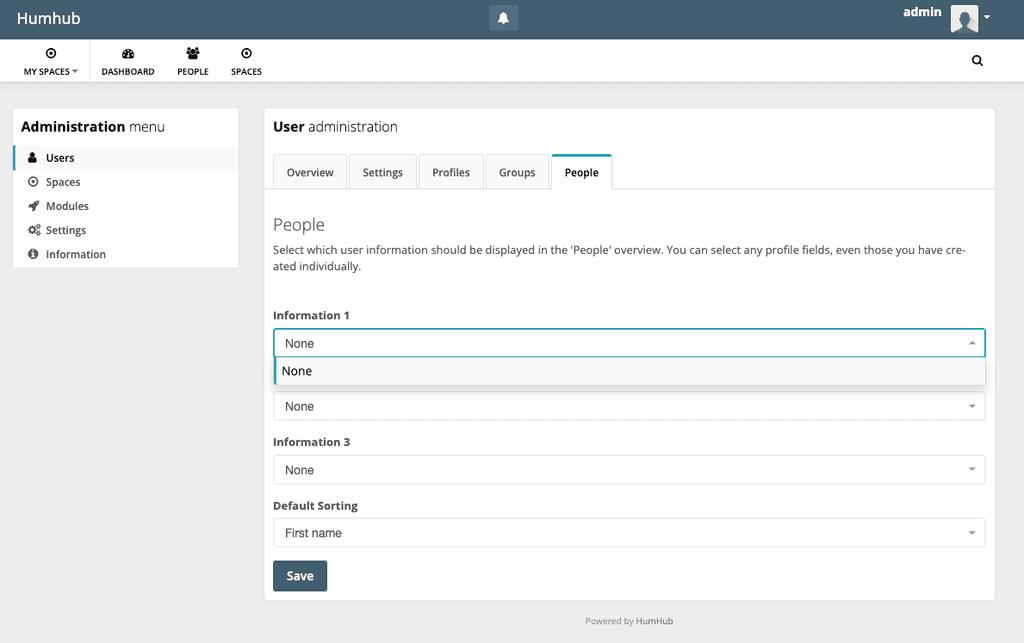This screenshot has height=643, width=1024.
Task: Open the People group icon
Action: coord(193,54)
